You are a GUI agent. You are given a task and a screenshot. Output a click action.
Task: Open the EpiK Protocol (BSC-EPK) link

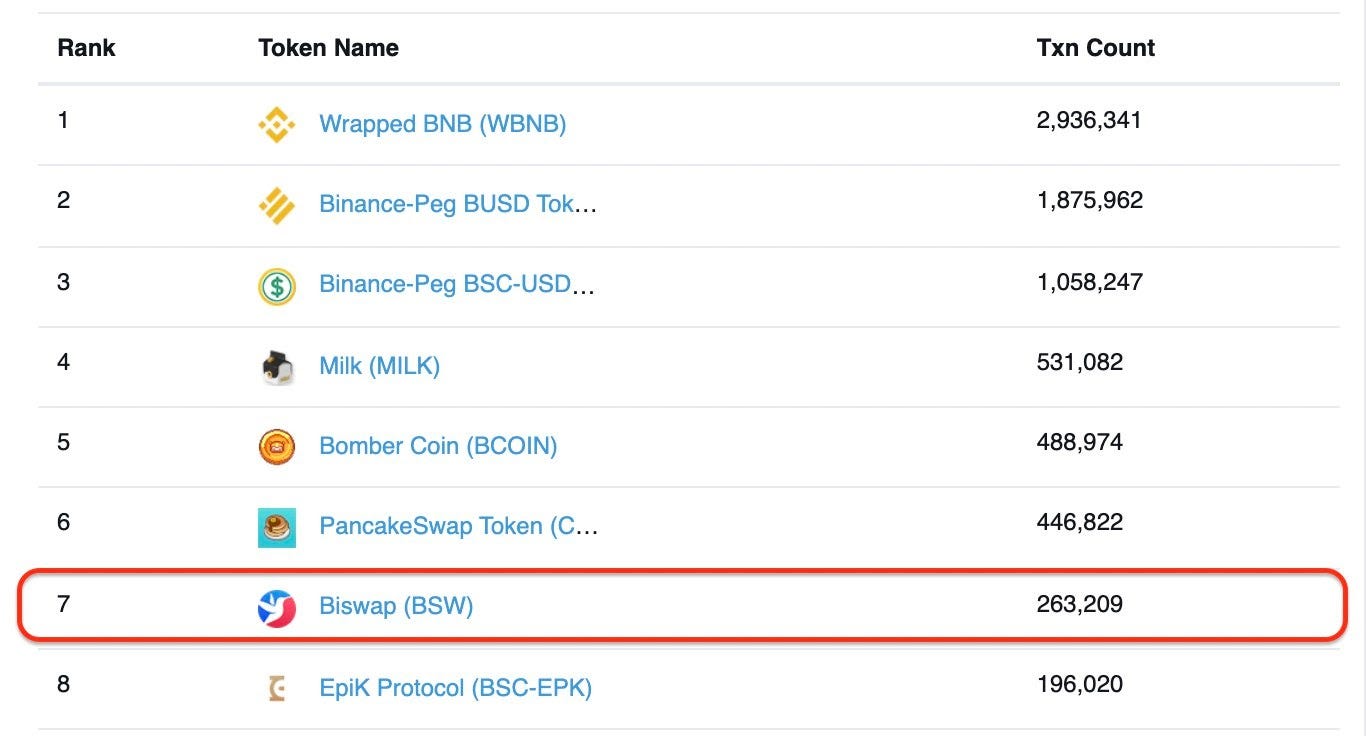[x=455, y=688]
